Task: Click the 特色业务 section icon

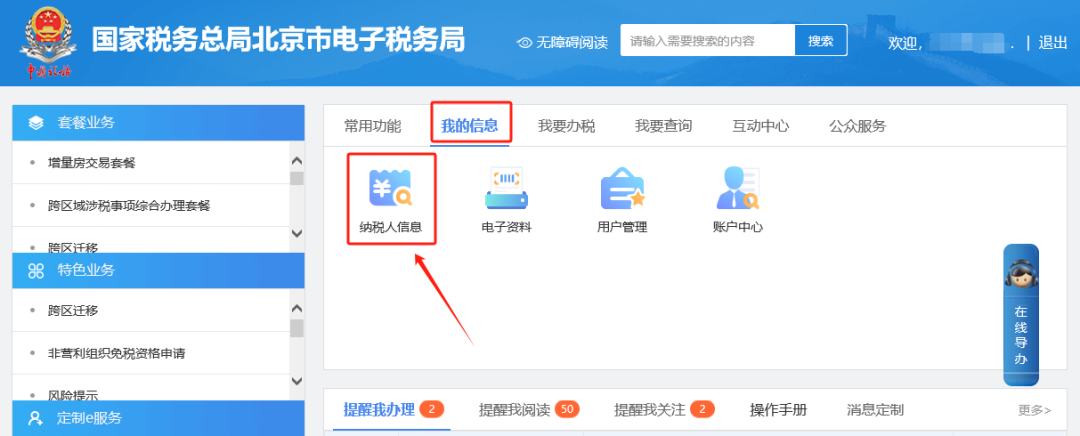Action: [36, 271]
